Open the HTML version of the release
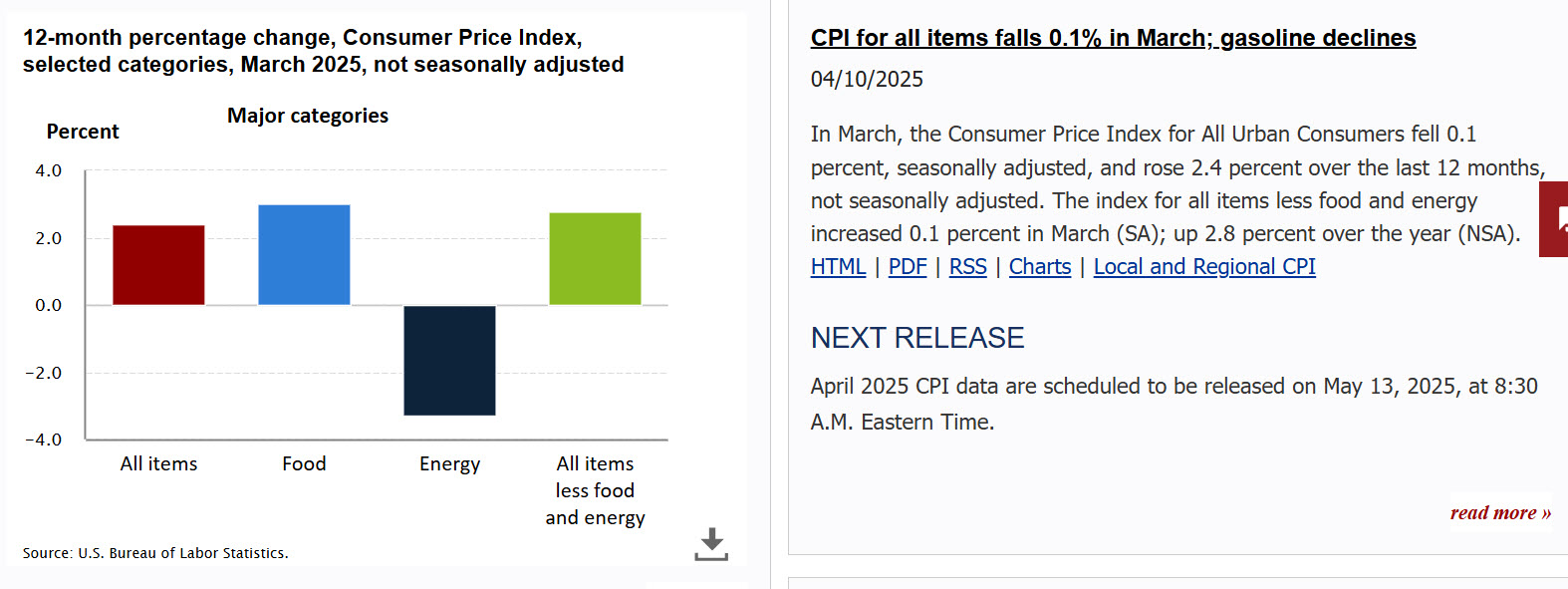 pyautogui.click(x=838, y=267)
